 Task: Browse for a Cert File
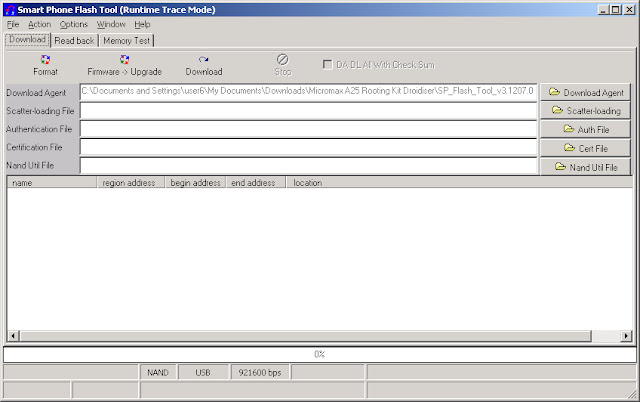click(x=586, y=148)
